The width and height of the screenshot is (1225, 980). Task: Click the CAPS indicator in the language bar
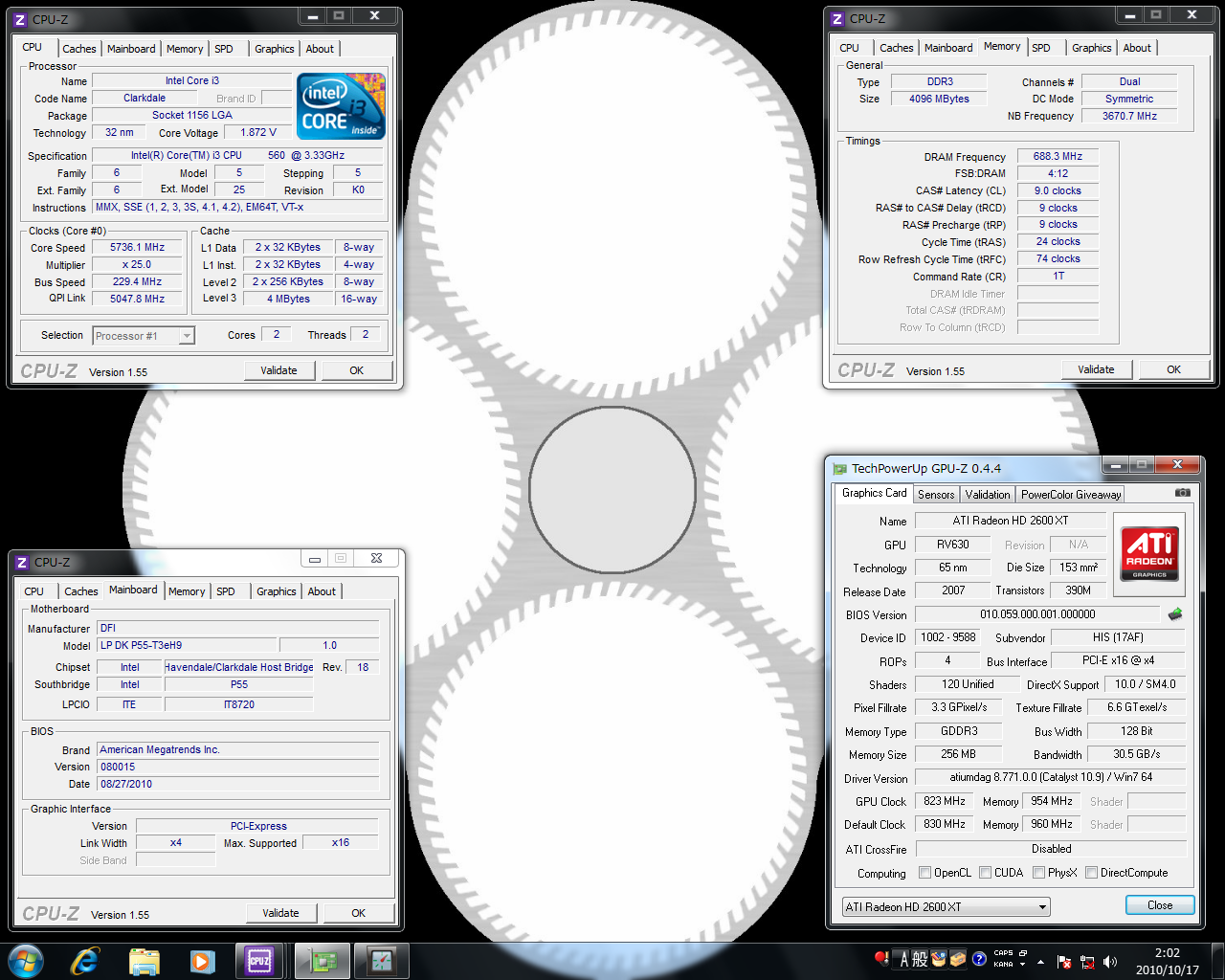(1003, 953)
